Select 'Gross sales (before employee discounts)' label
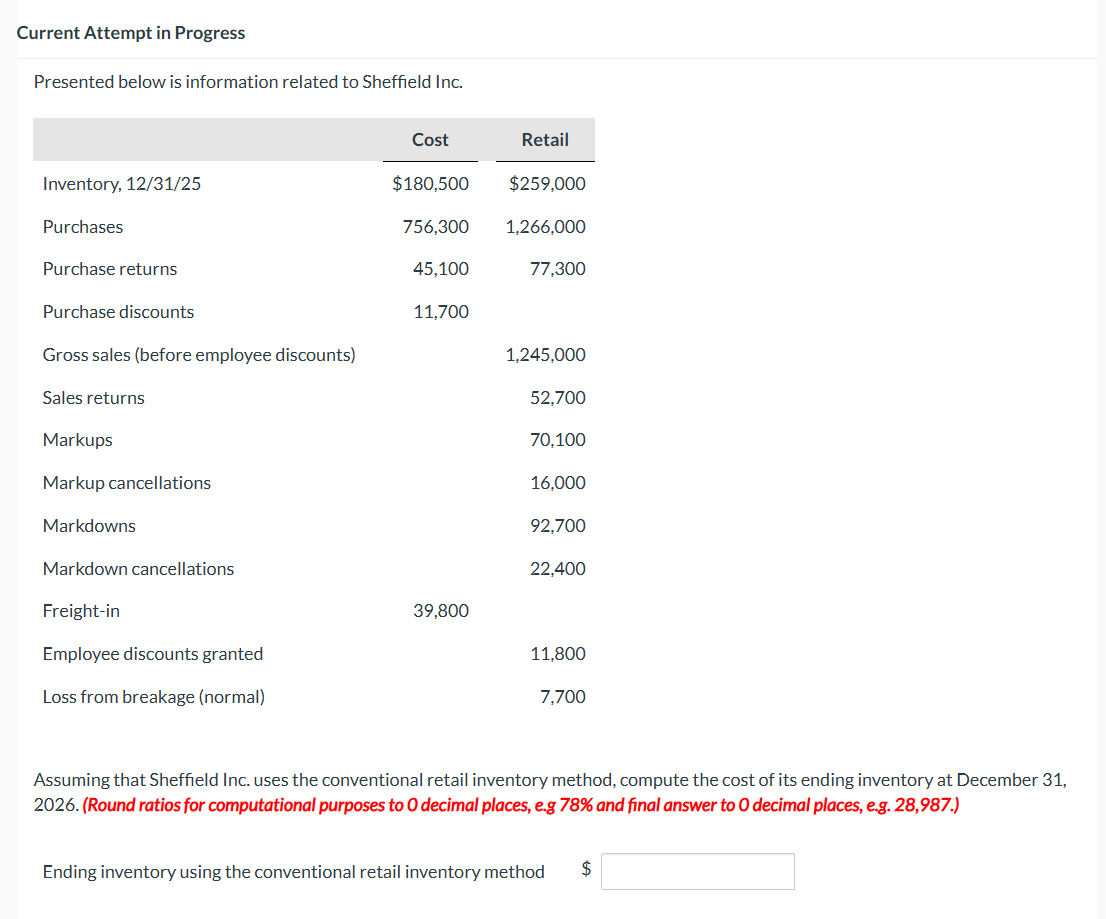Image resolution: width=1106 pixels, height=919 pixels. 199,355
